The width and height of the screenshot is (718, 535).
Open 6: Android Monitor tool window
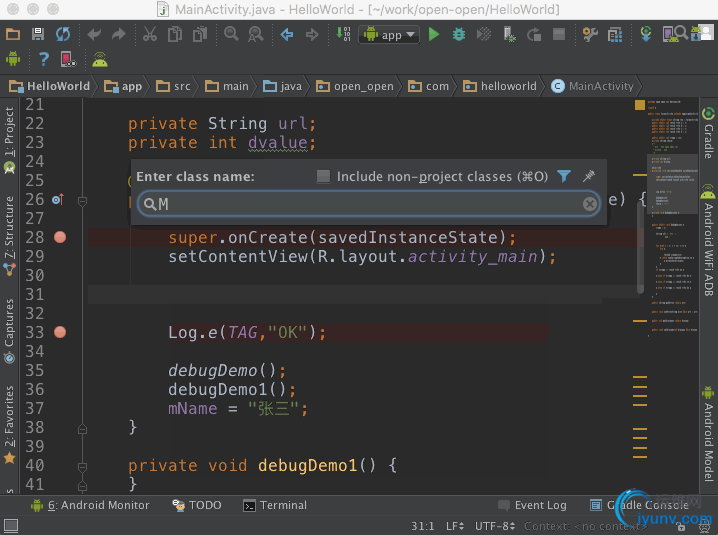click(x=90, y=505)
